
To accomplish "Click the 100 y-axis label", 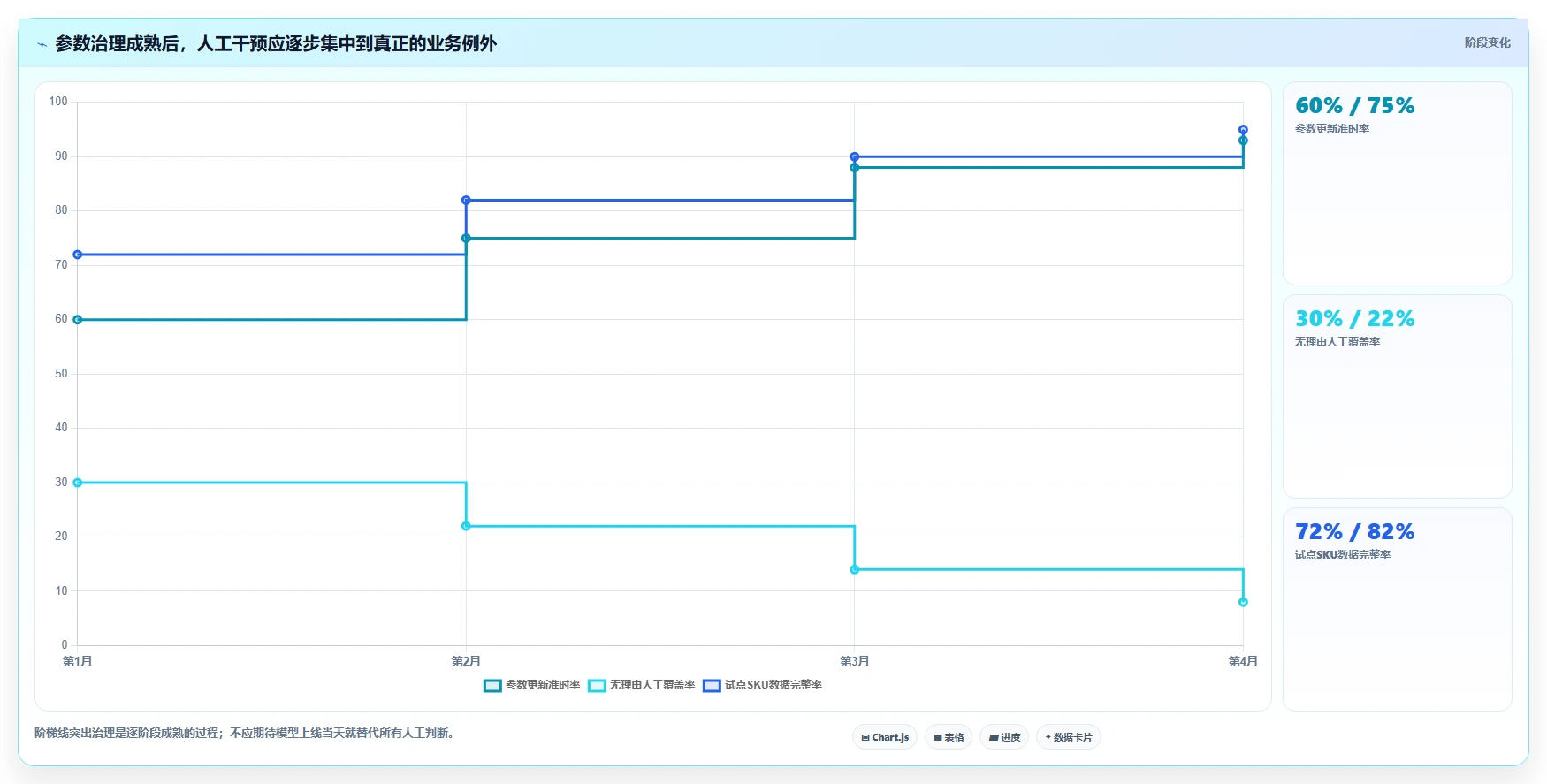I will click(58, 102).
